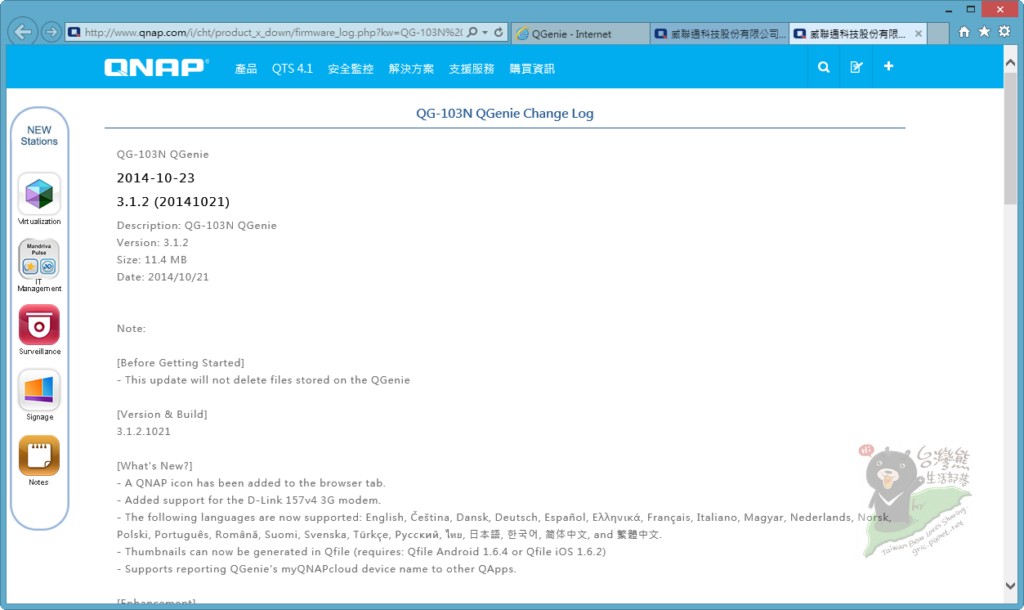The width and height of the screenshot is (1024, 610).
Task: Click the [What's New?] heading
Action: pos(154,466)
